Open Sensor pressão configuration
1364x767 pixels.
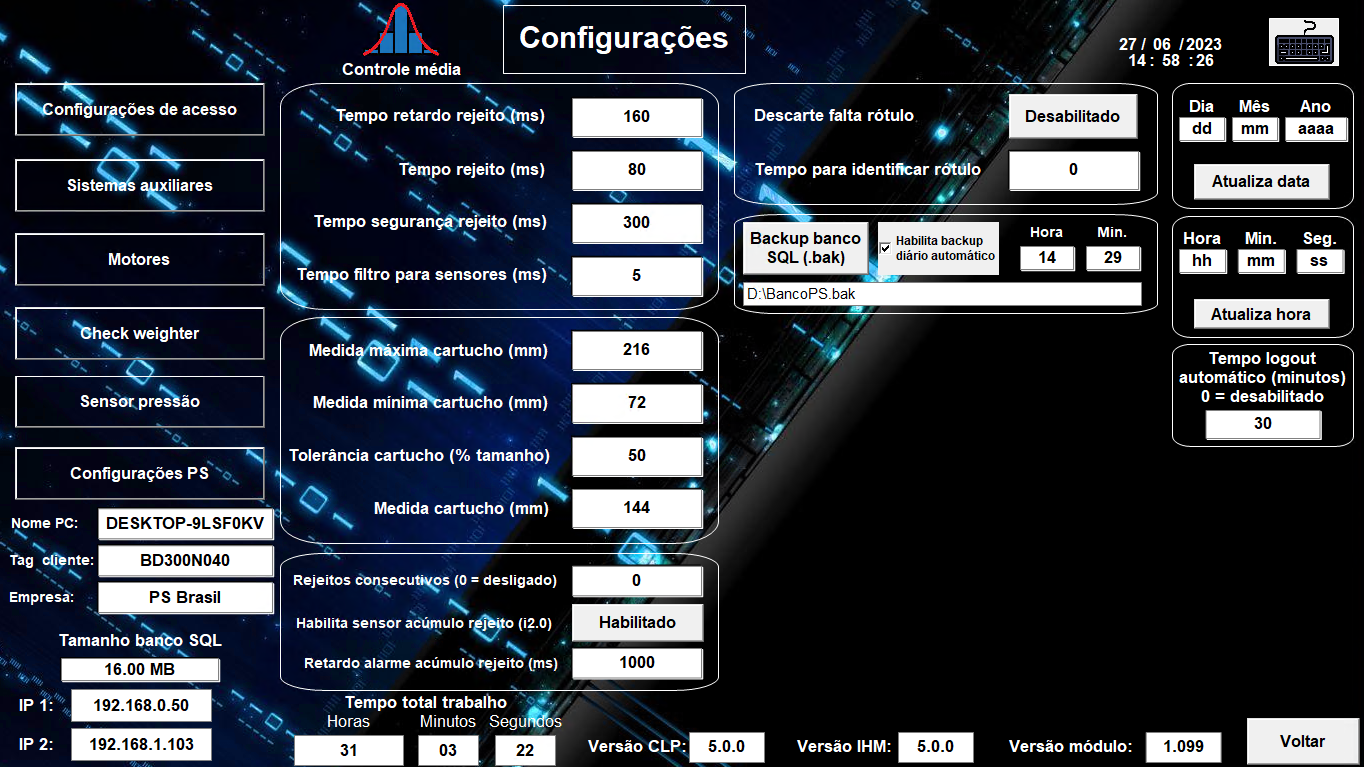click(x=140, y=401)
